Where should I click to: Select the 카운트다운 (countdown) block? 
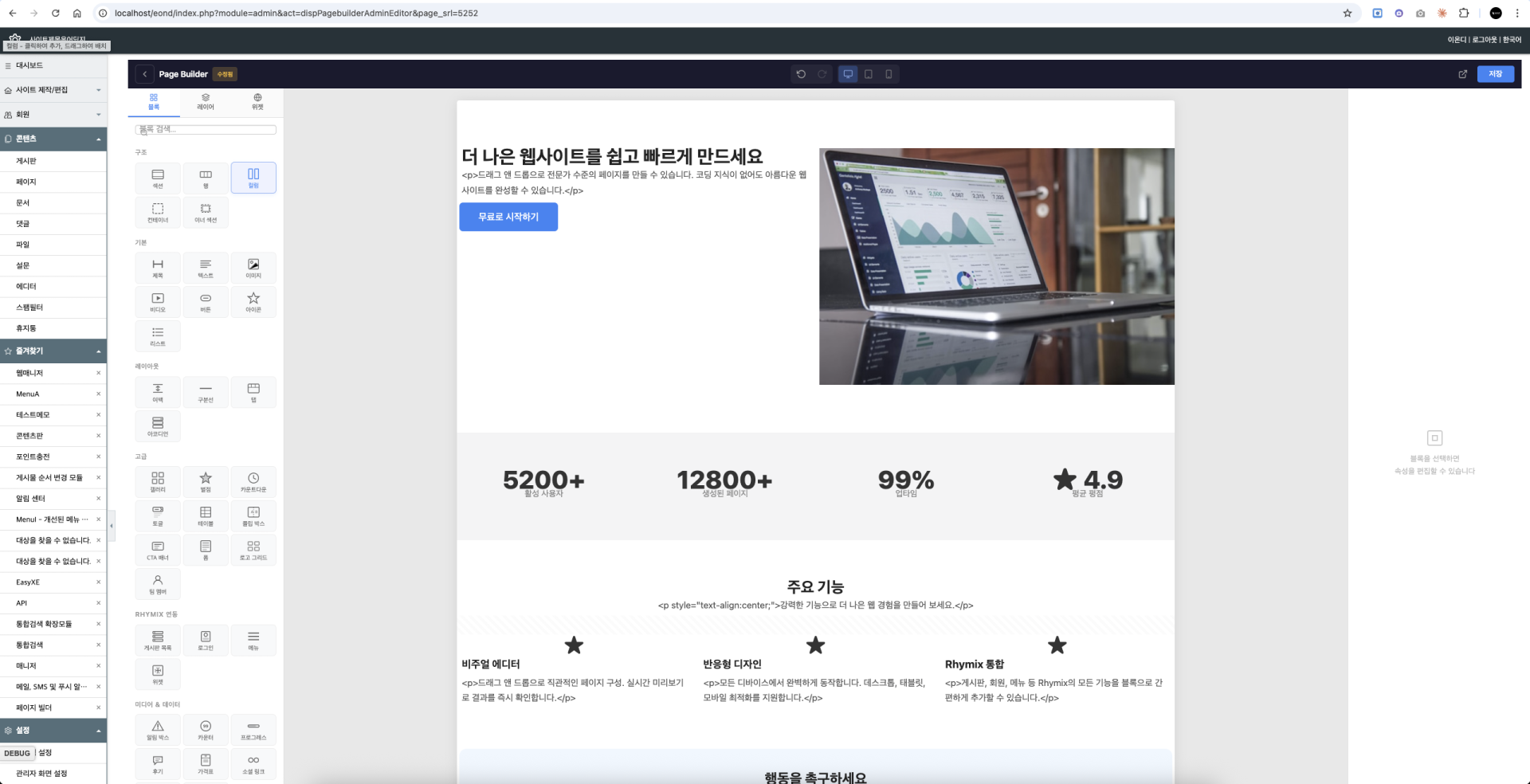coord(253,482)
